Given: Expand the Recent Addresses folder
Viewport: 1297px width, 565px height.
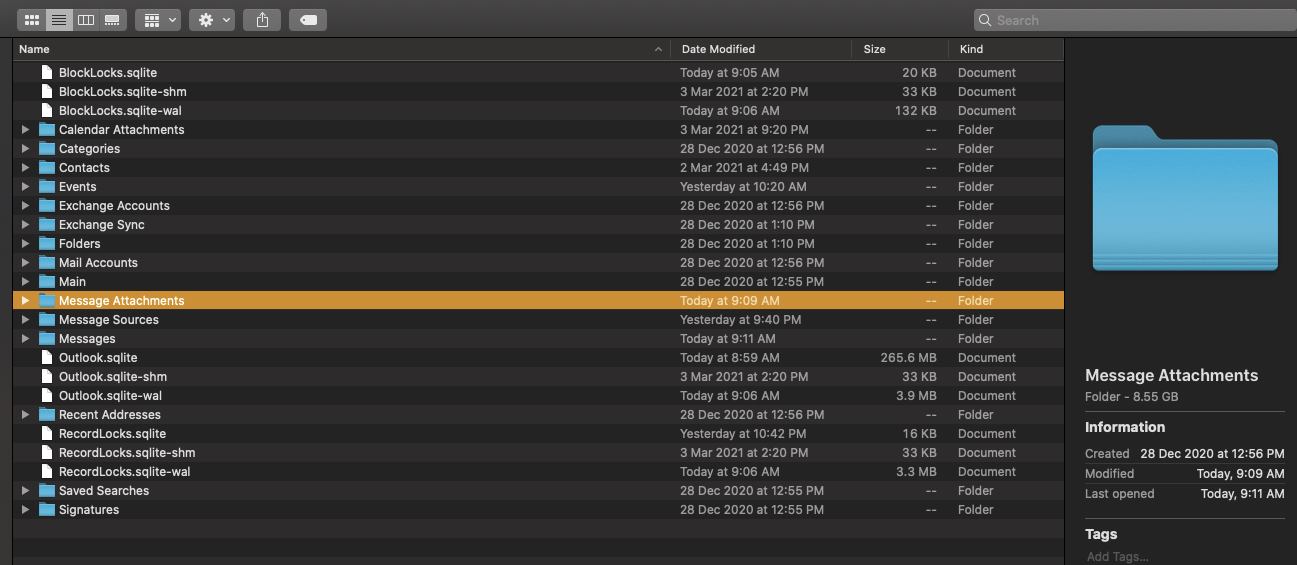Looking at the screenshot, I should click(x=26, y=415).
